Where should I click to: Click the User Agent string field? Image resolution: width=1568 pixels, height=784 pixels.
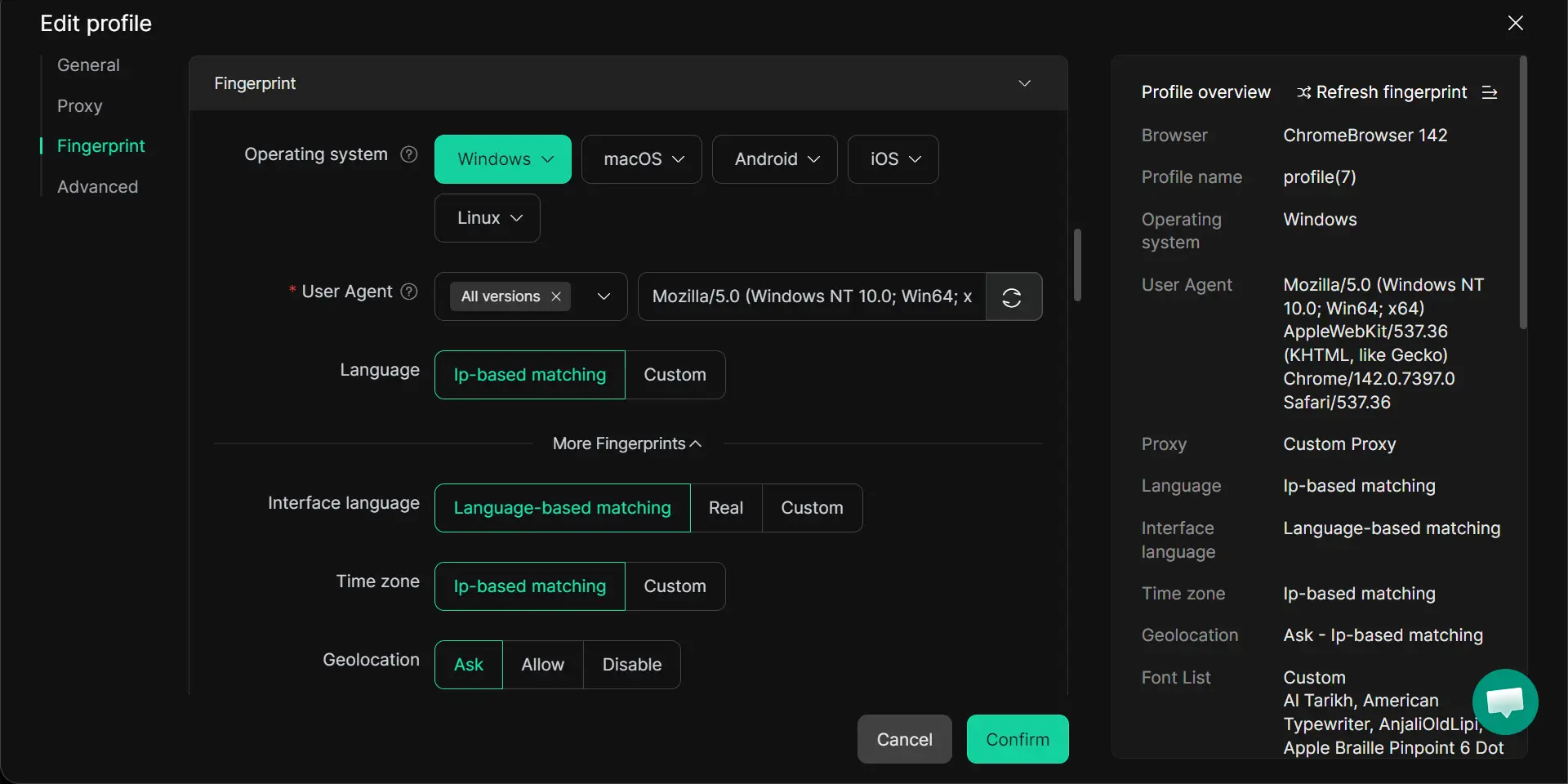click(x=812, y=296)
